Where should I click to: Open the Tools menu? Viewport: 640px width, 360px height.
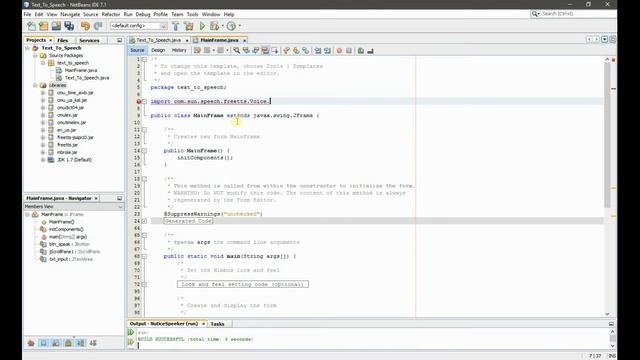tap(192, 14)
